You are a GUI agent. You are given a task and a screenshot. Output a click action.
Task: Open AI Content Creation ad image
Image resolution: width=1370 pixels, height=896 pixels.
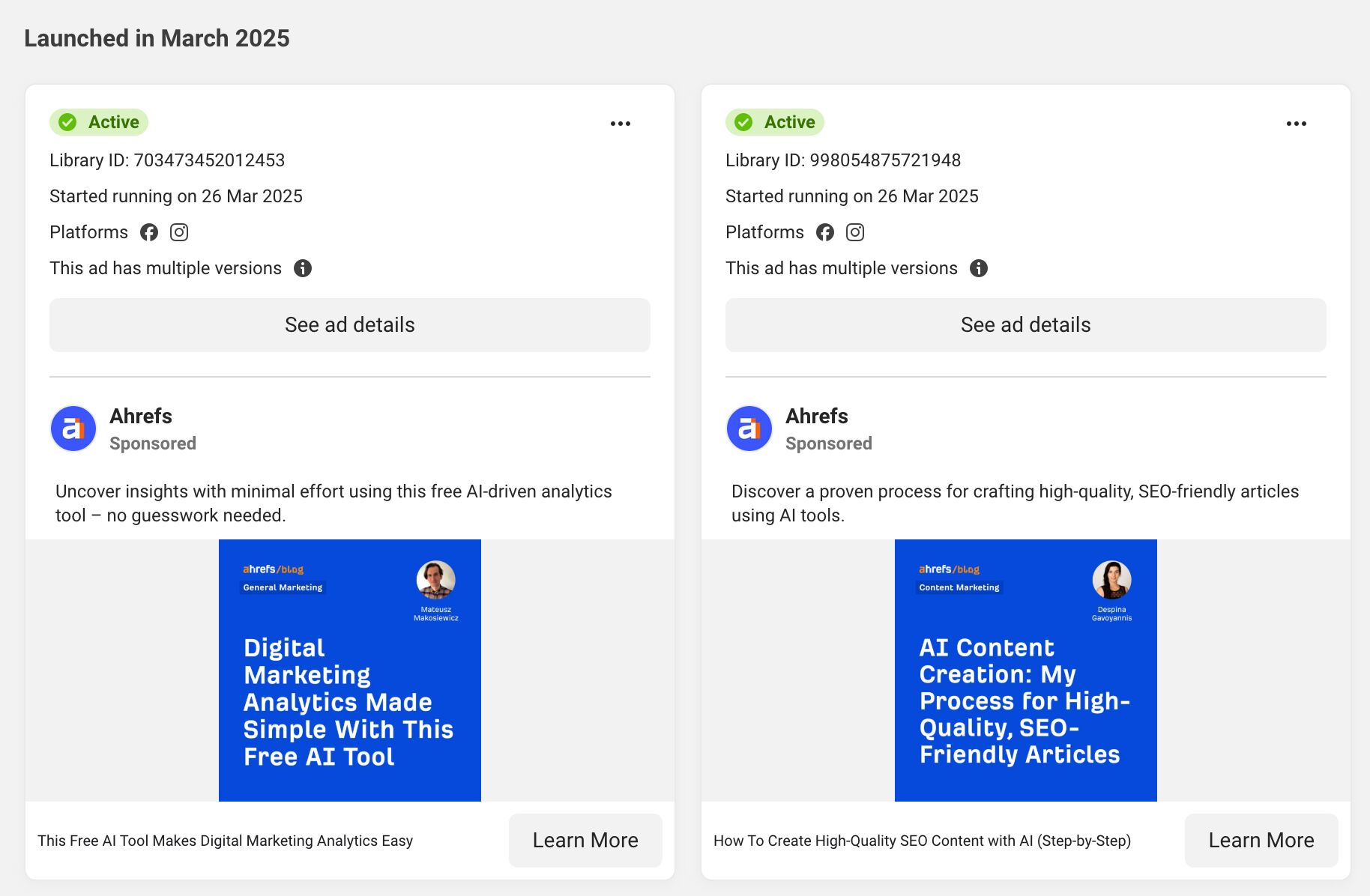tap(1025, 671)
